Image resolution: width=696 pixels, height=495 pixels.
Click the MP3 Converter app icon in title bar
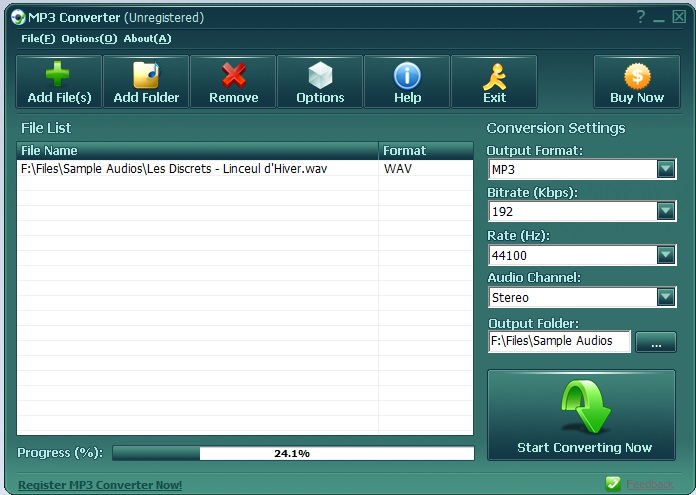18,17
